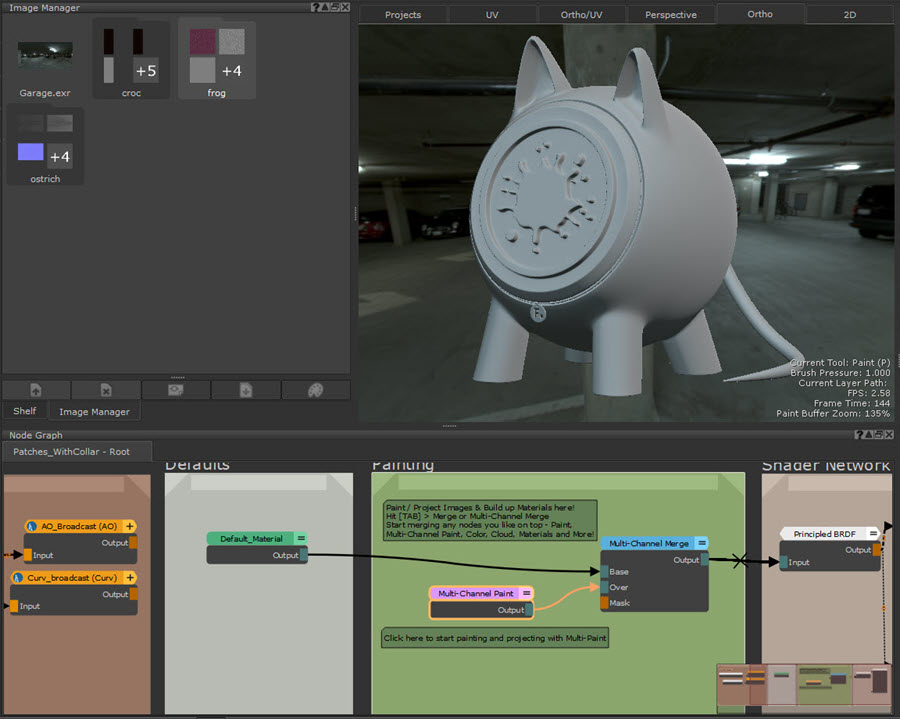Click the save image (down arrow) icon
This screenshot has height=719, width=900.
click(245, 390)
